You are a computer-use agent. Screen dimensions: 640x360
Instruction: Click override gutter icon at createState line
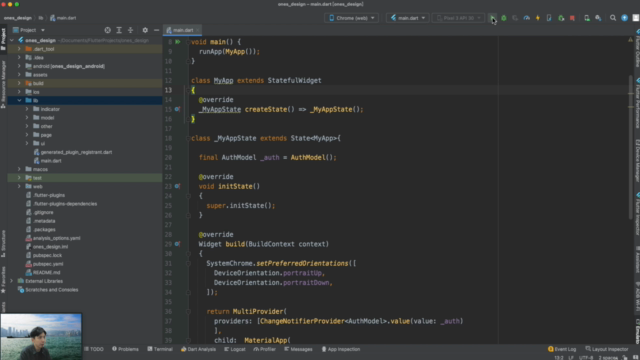click(x=177, y=109)
